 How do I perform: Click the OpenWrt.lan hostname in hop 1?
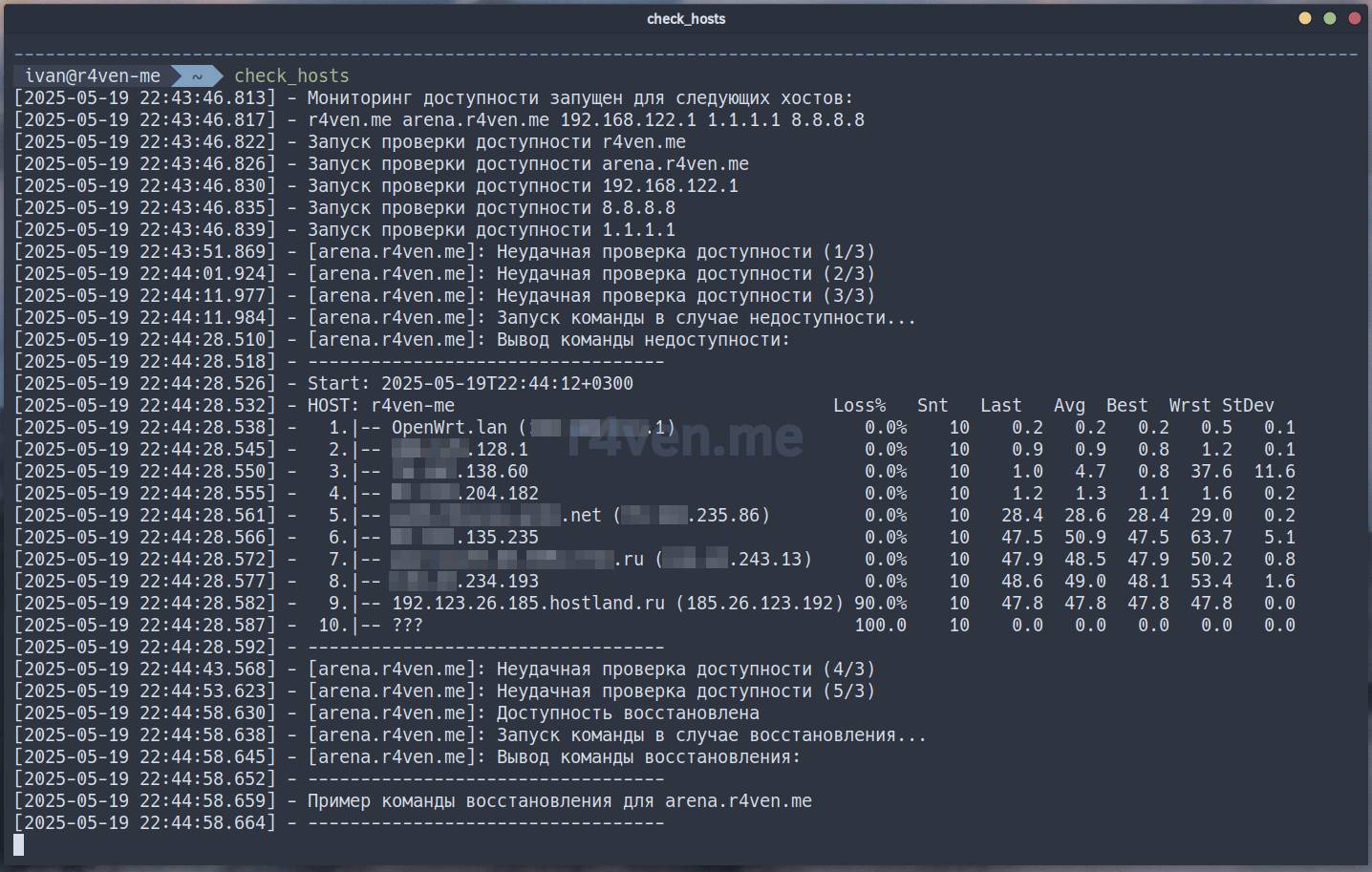tap(449, 427)
